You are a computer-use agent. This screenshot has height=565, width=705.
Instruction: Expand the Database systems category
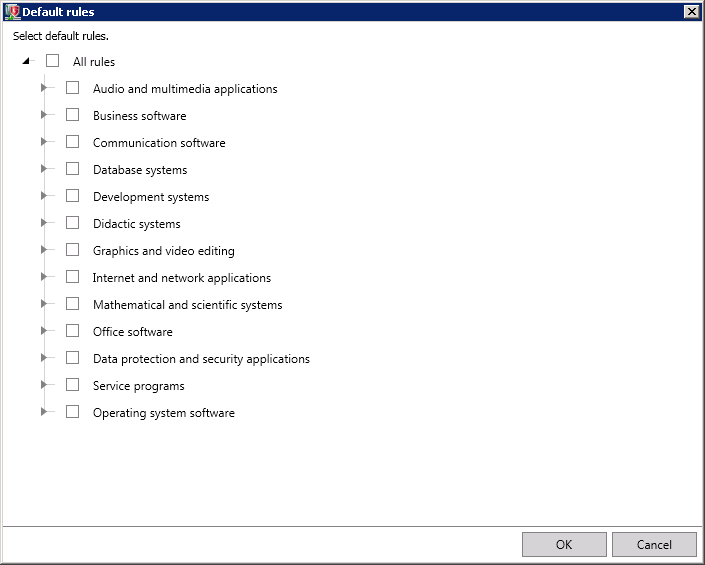(44, 169)
